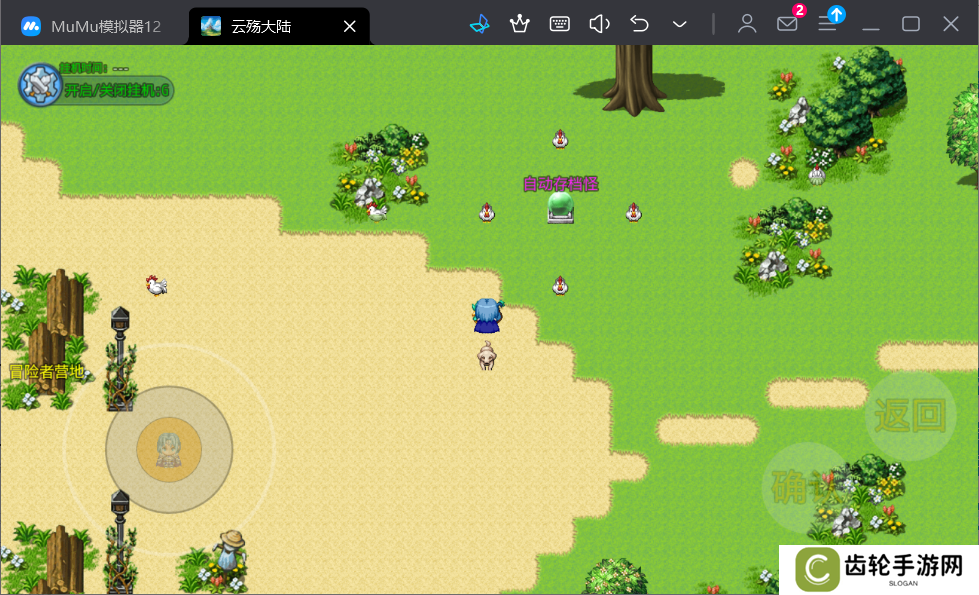The width and height of the screenshot is (979, 595).
Task: Click the chicken right of the save crystal
Action: [x=634, y=212]
